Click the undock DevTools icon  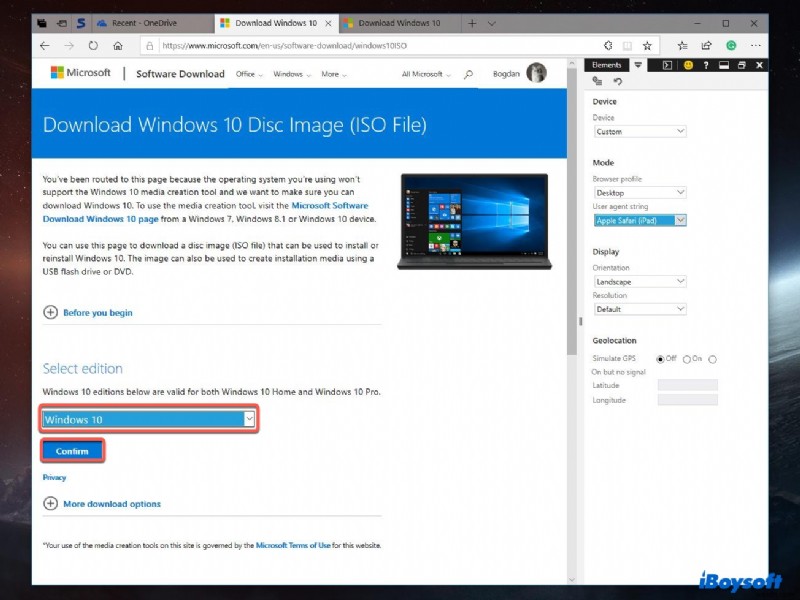pos(742,64)
